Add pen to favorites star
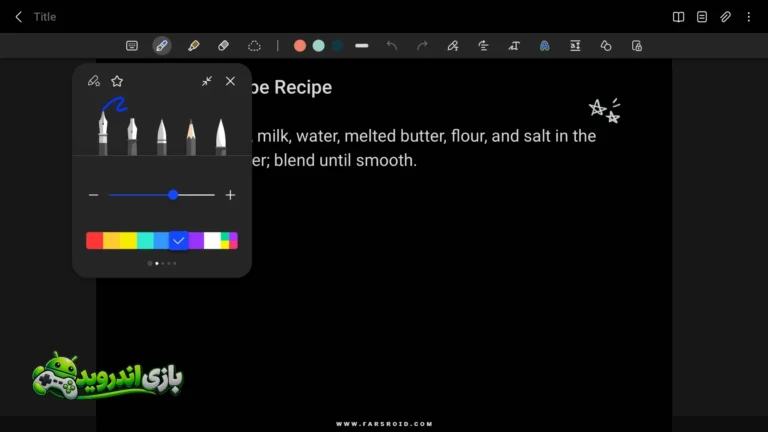This screenshot has width=768, height=432. tap(117, 81)
